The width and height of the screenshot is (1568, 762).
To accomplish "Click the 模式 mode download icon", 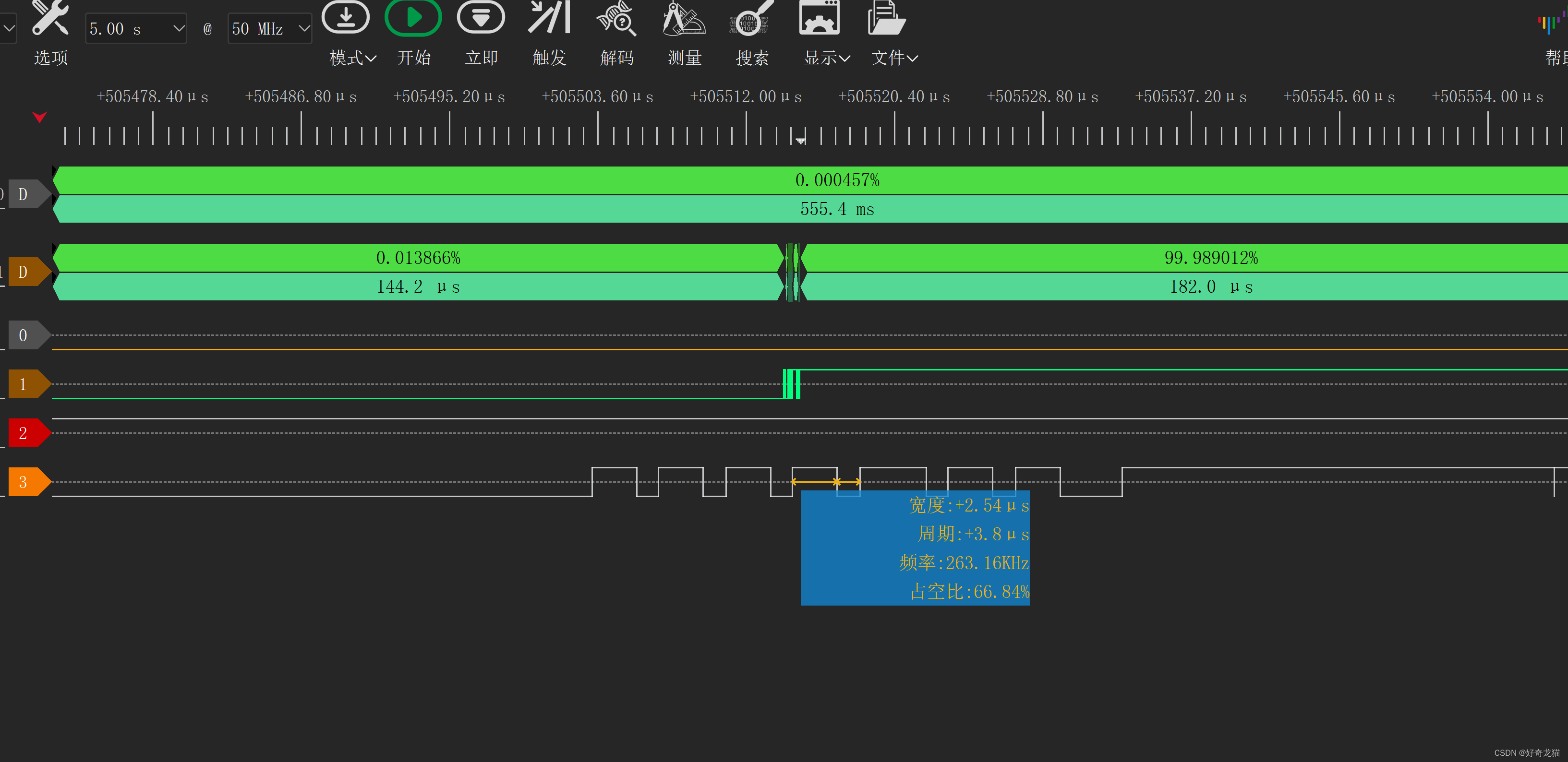I will (x=345, y=17).
